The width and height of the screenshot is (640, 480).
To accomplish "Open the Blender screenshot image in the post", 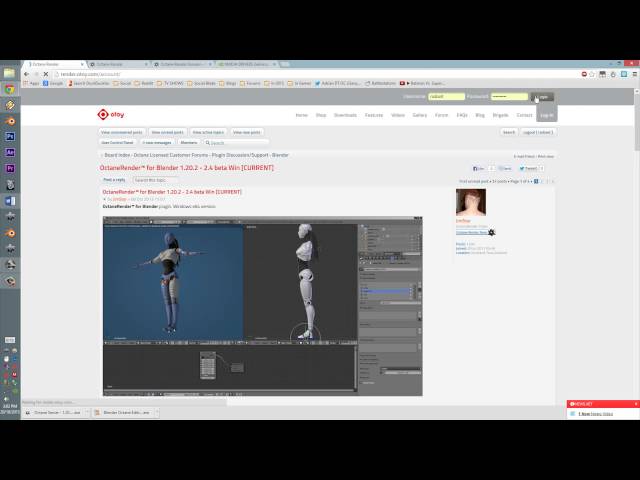I will pos(262,306).
